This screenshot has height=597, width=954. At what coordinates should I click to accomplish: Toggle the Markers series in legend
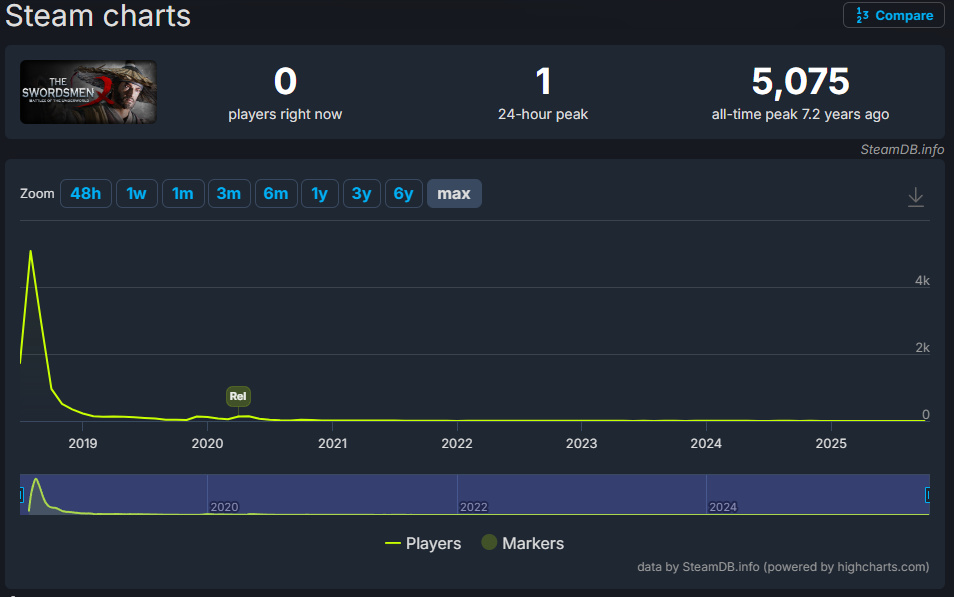(x=523, y=543)
